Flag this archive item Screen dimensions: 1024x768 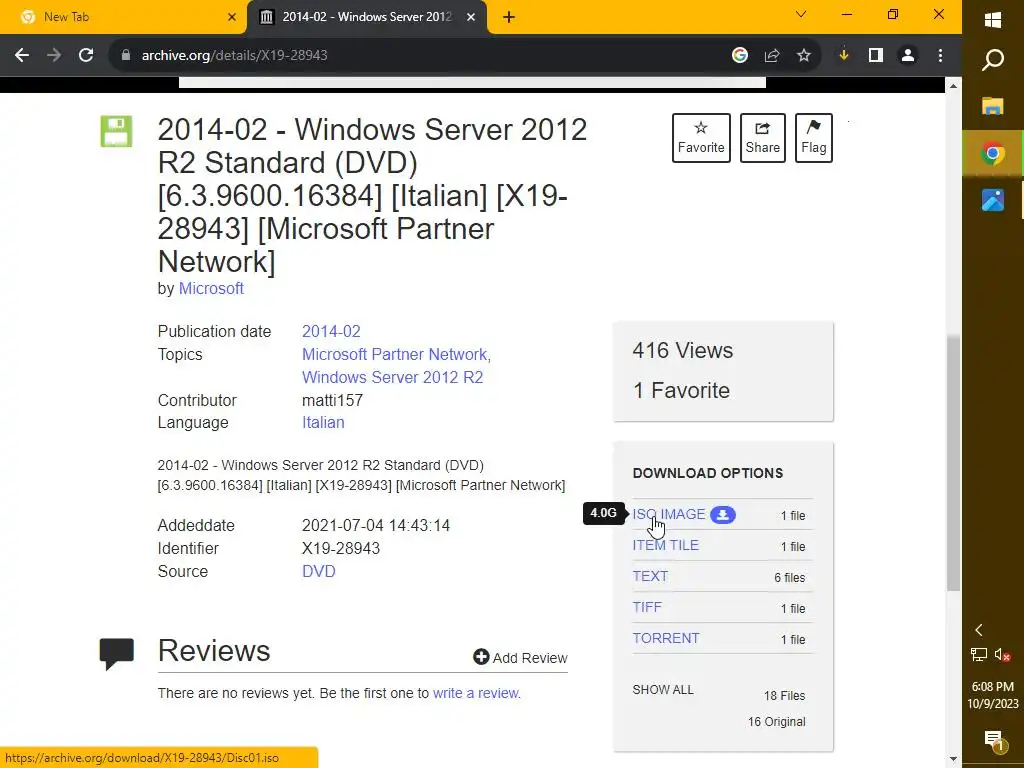click(x=814, y=138)
